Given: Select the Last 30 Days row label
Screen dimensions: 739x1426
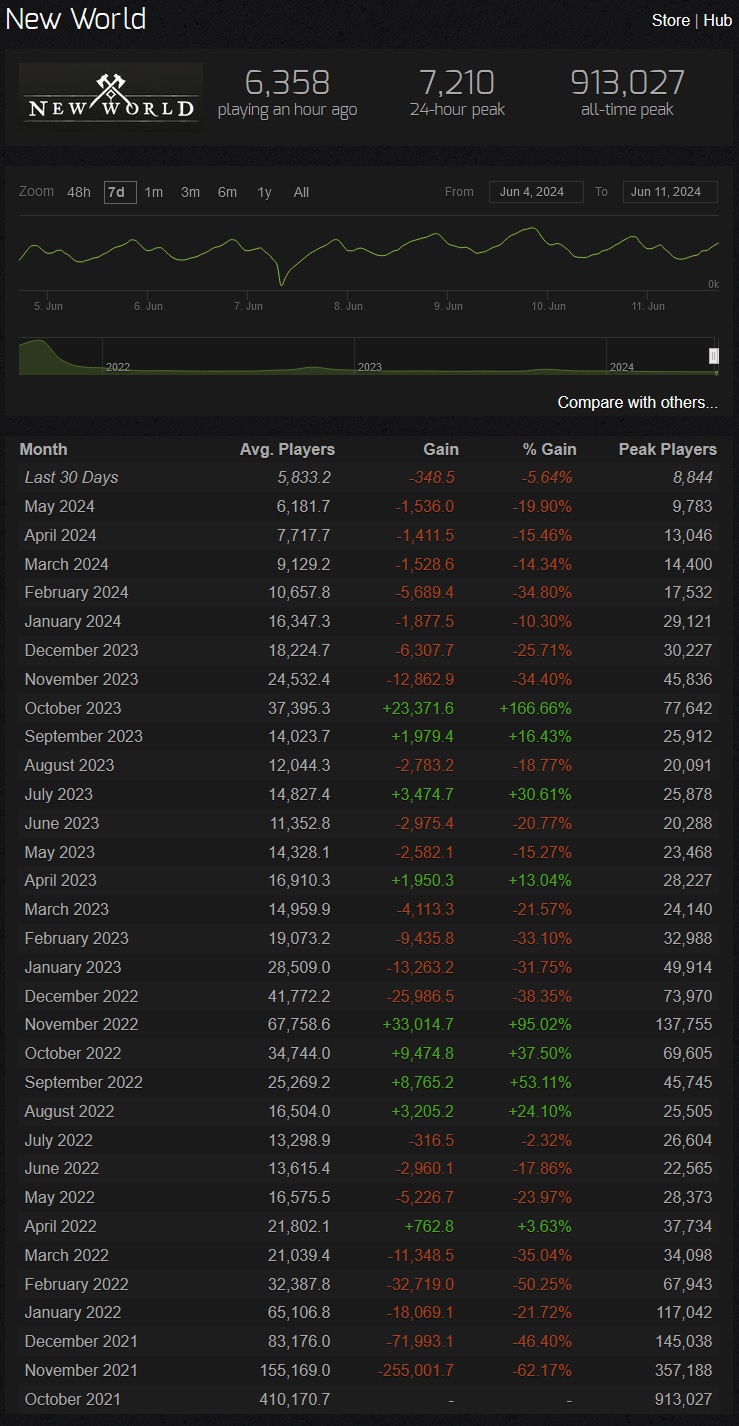Looking at the screenshot, I should click(71, 478).
